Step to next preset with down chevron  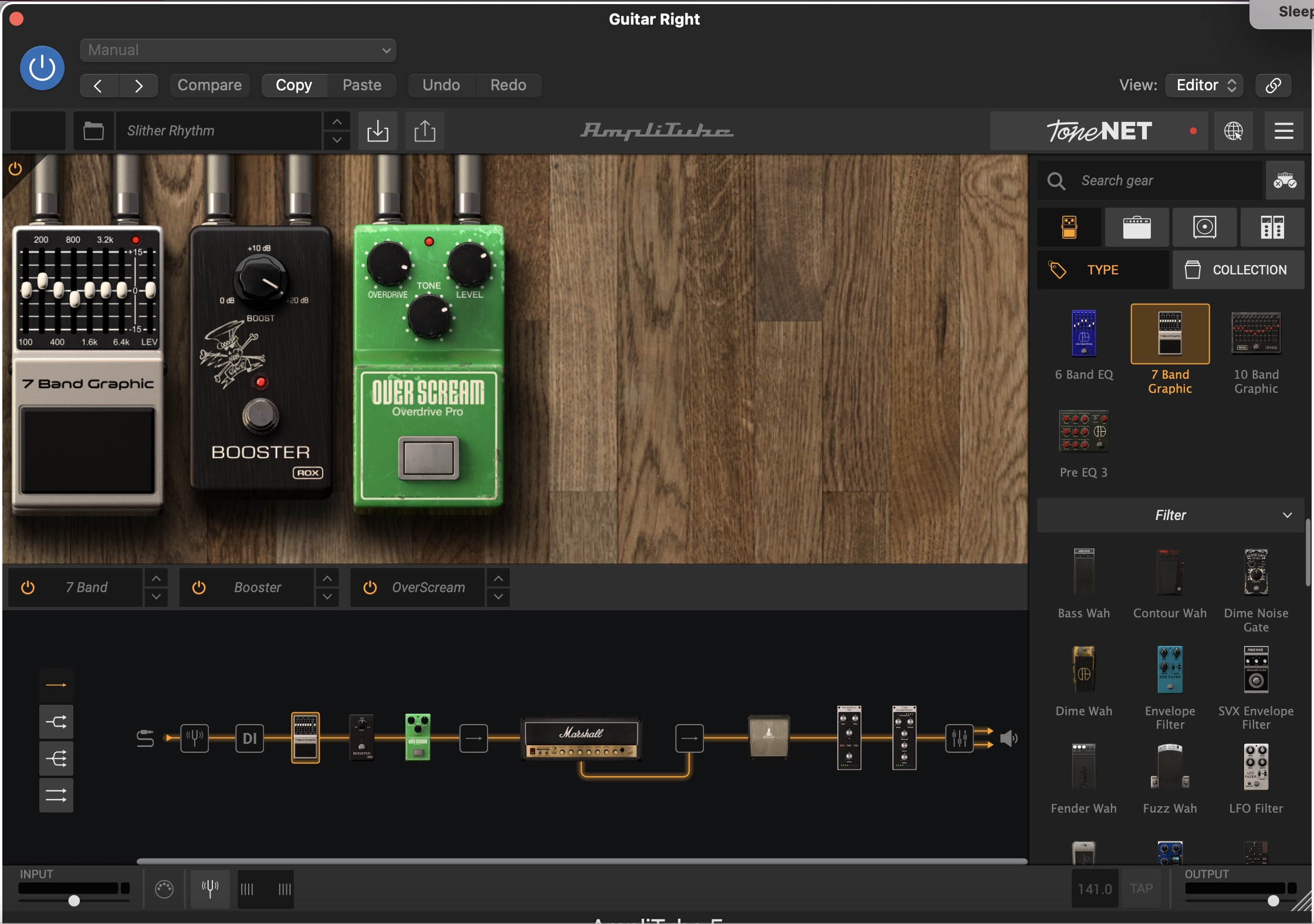coord(337,140)
